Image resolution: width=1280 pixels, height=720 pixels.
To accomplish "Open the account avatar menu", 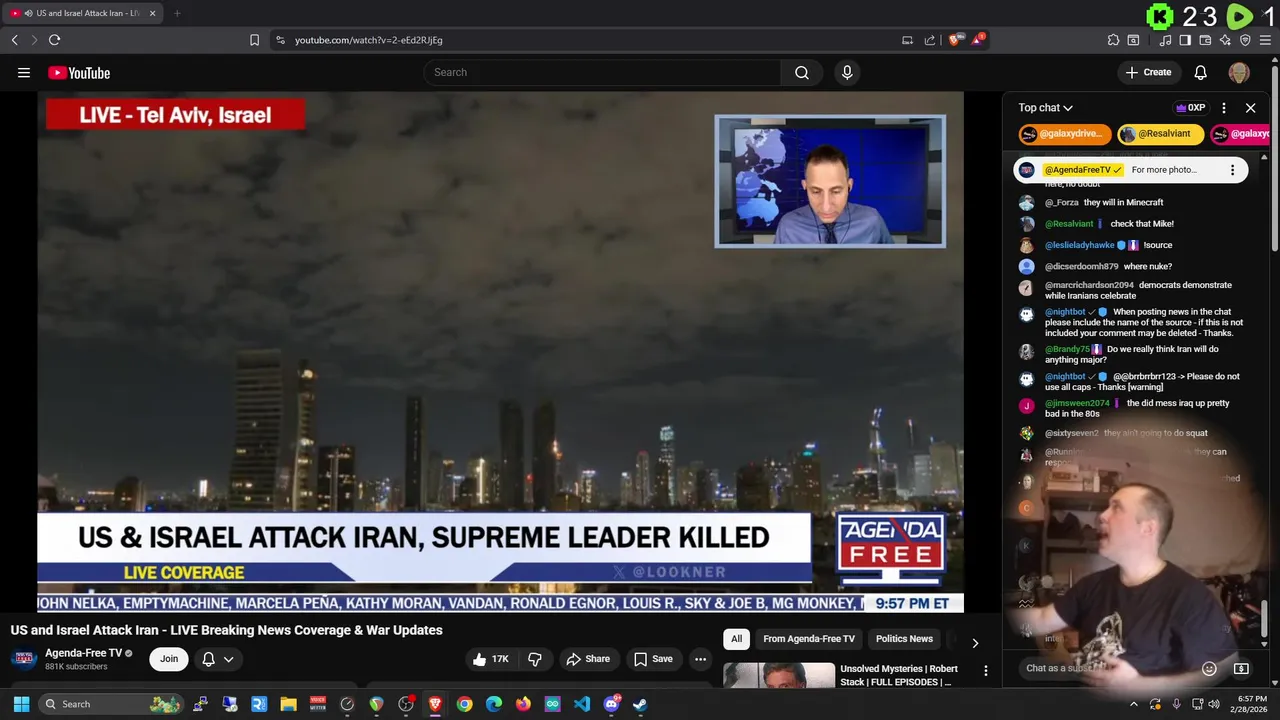I will pyautogui.click(x=1239, y=72).
